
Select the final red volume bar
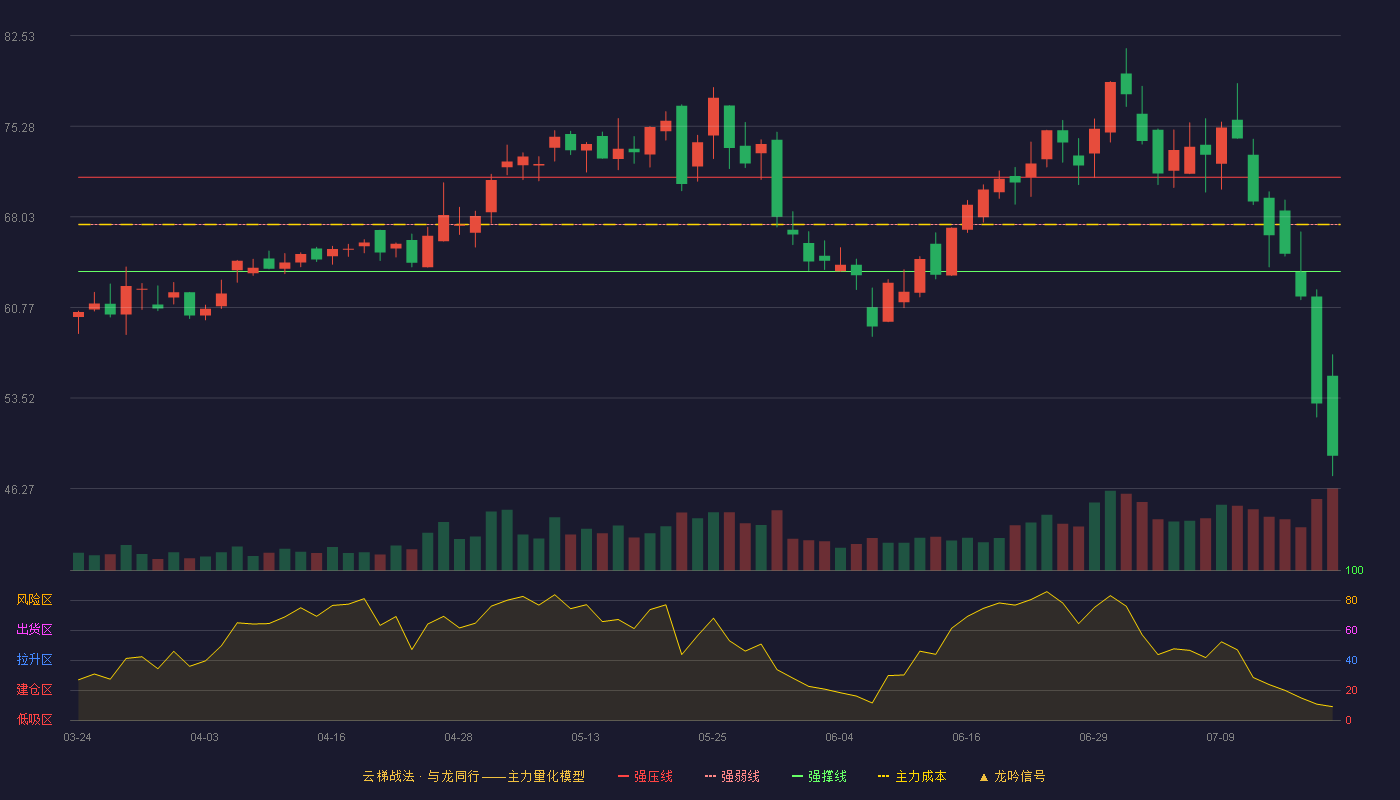click(x=1332, y=529)
